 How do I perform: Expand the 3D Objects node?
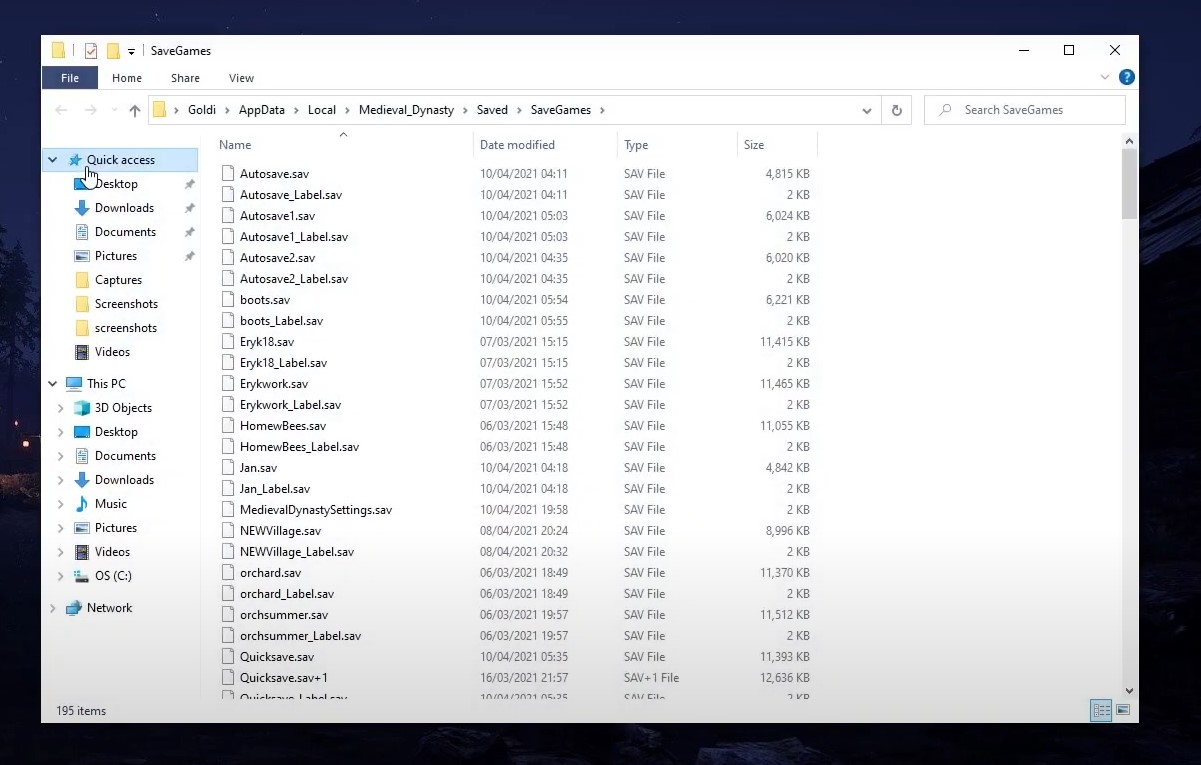pyautogui.click(x=61, y=408)
